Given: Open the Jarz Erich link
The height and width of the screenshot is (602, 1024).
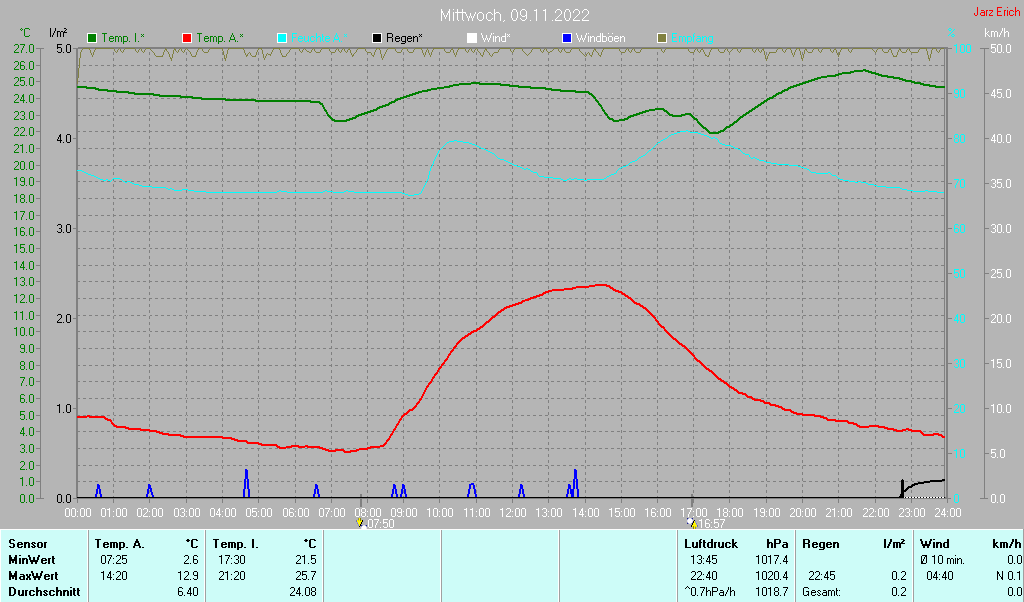Looking at the screenshot, I should [996, 13].
